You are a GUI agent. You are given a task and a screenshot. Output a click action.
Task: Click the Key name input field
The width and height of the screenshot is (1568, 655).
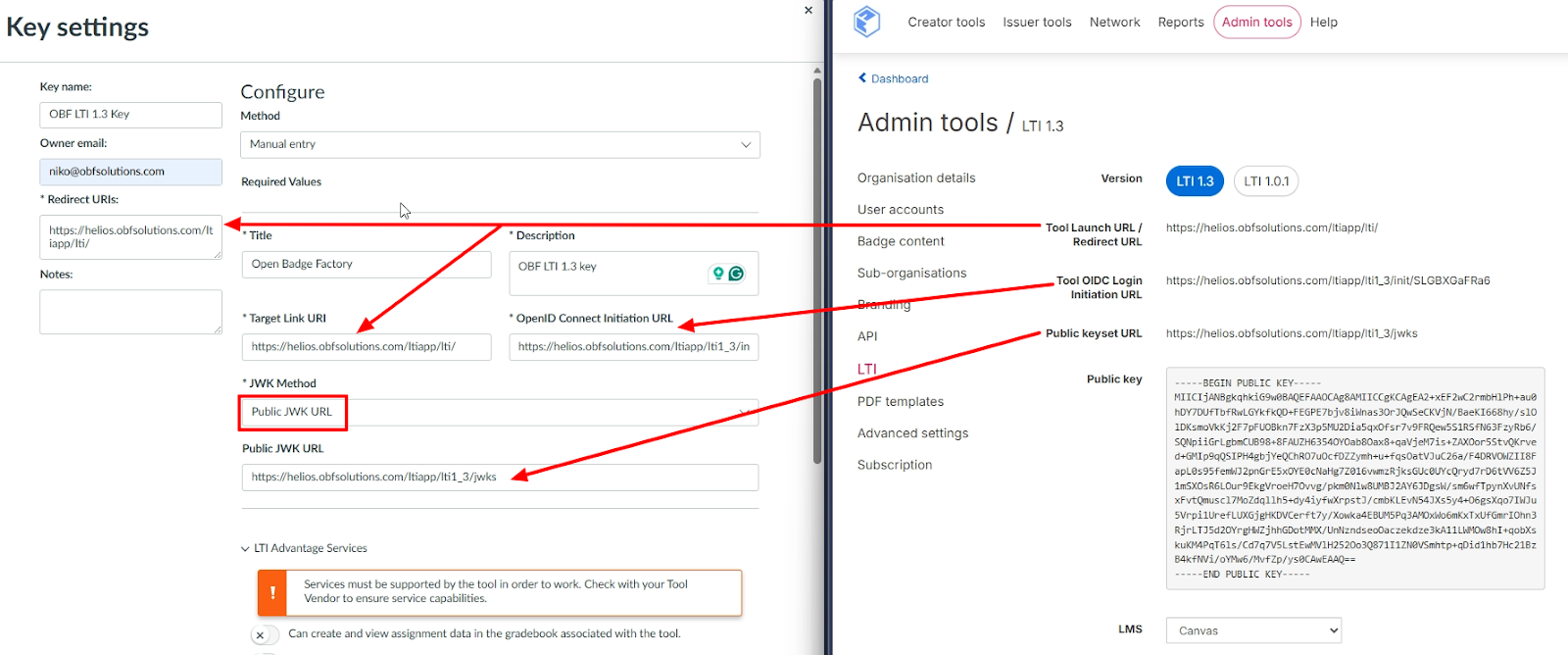pos(130,115)
